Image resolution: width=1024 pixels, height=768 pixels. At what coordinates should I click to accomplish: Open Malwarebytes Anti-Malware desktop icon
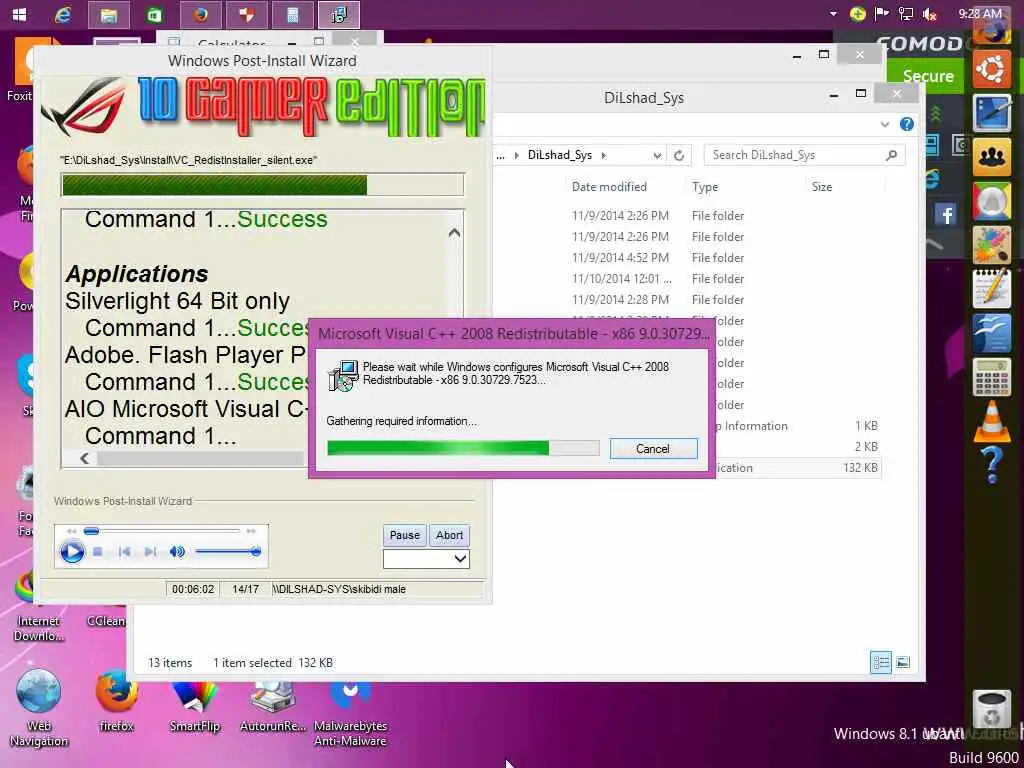tap(350, 713)
